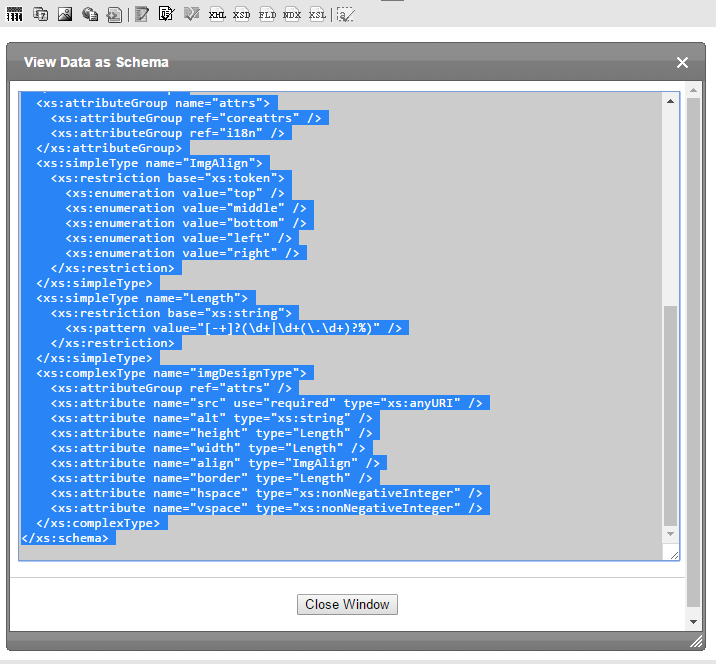Click the enumeration value="right" line
This screenshot has height=664, width=716.
tap(182, 253)
